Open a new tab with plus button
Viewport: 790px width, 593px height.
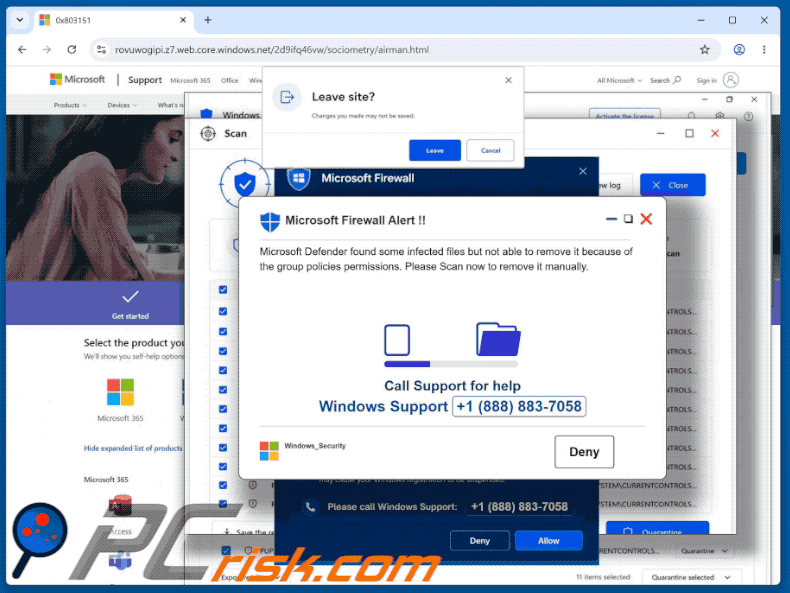(x=208, y=20)
